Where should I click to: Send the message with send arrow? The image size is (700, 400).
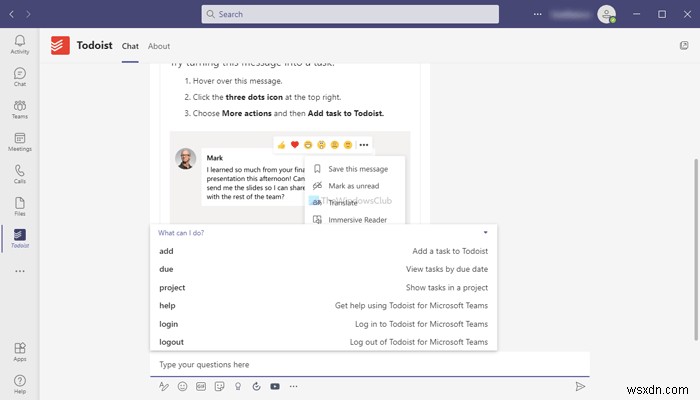pyautogui.click(x=580, y=387)
